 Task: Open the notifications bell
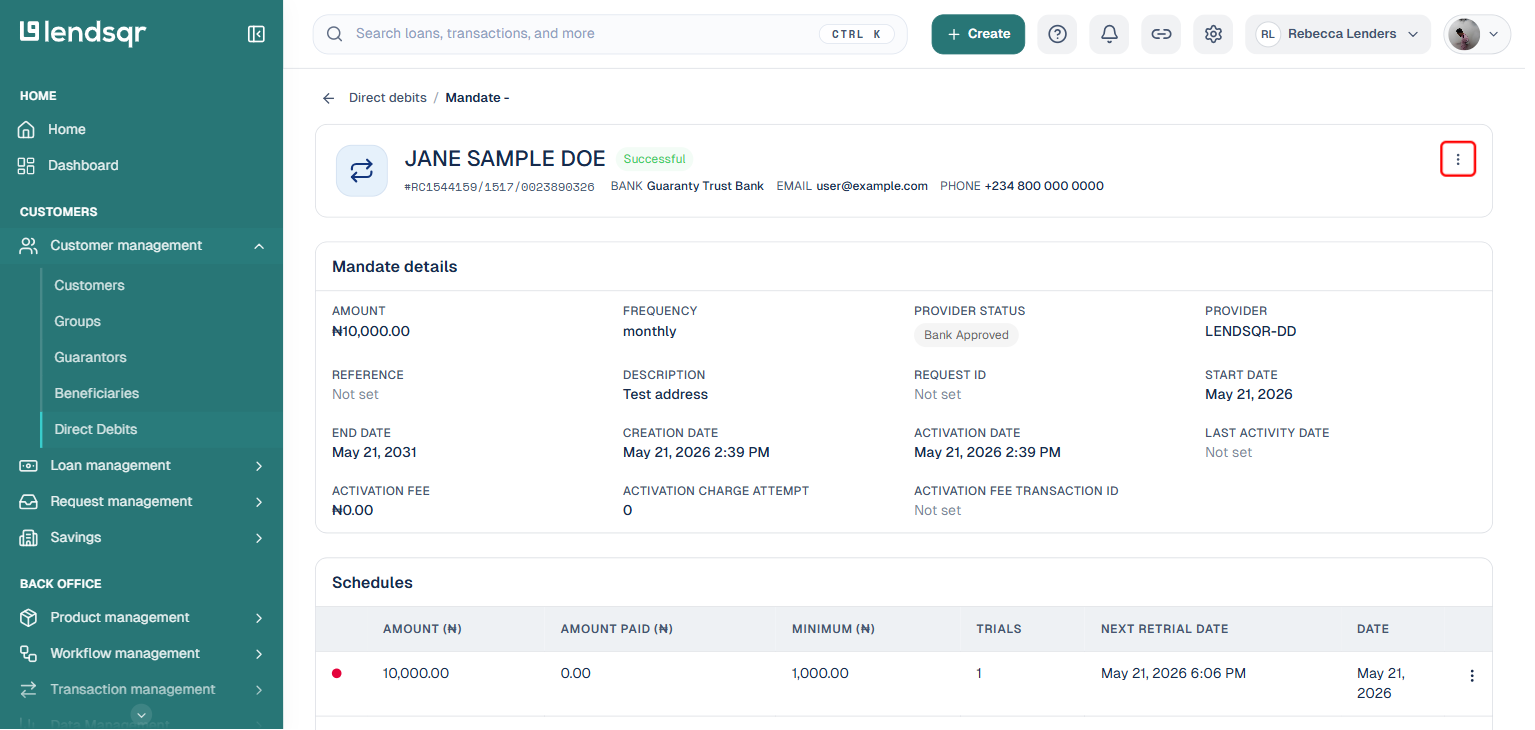[1109, 34]
